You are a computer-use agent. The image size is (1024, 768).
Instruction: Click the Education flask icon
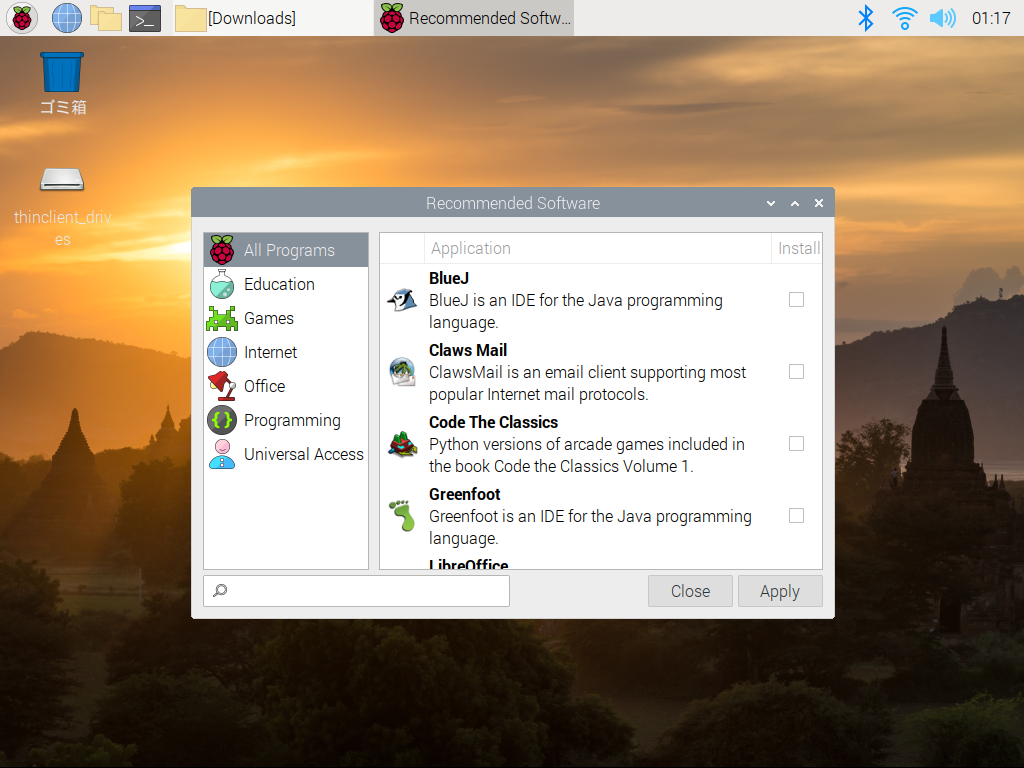(x=222, y=284)
